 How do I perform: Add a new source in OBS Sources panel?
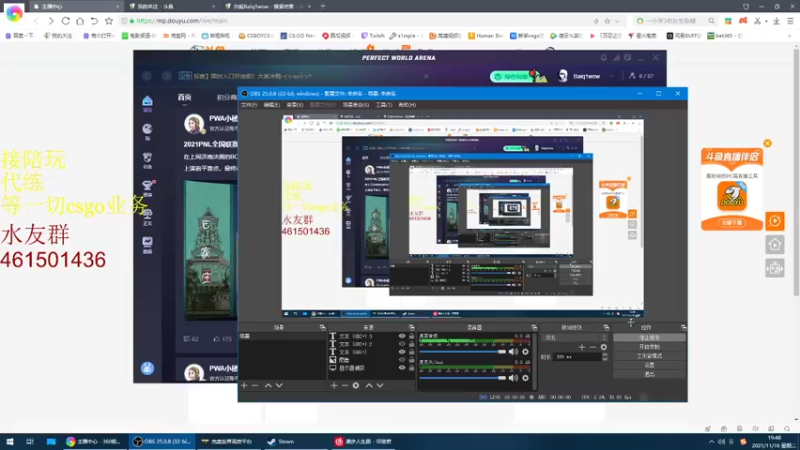pyautogui.click(x=334, y=385)
